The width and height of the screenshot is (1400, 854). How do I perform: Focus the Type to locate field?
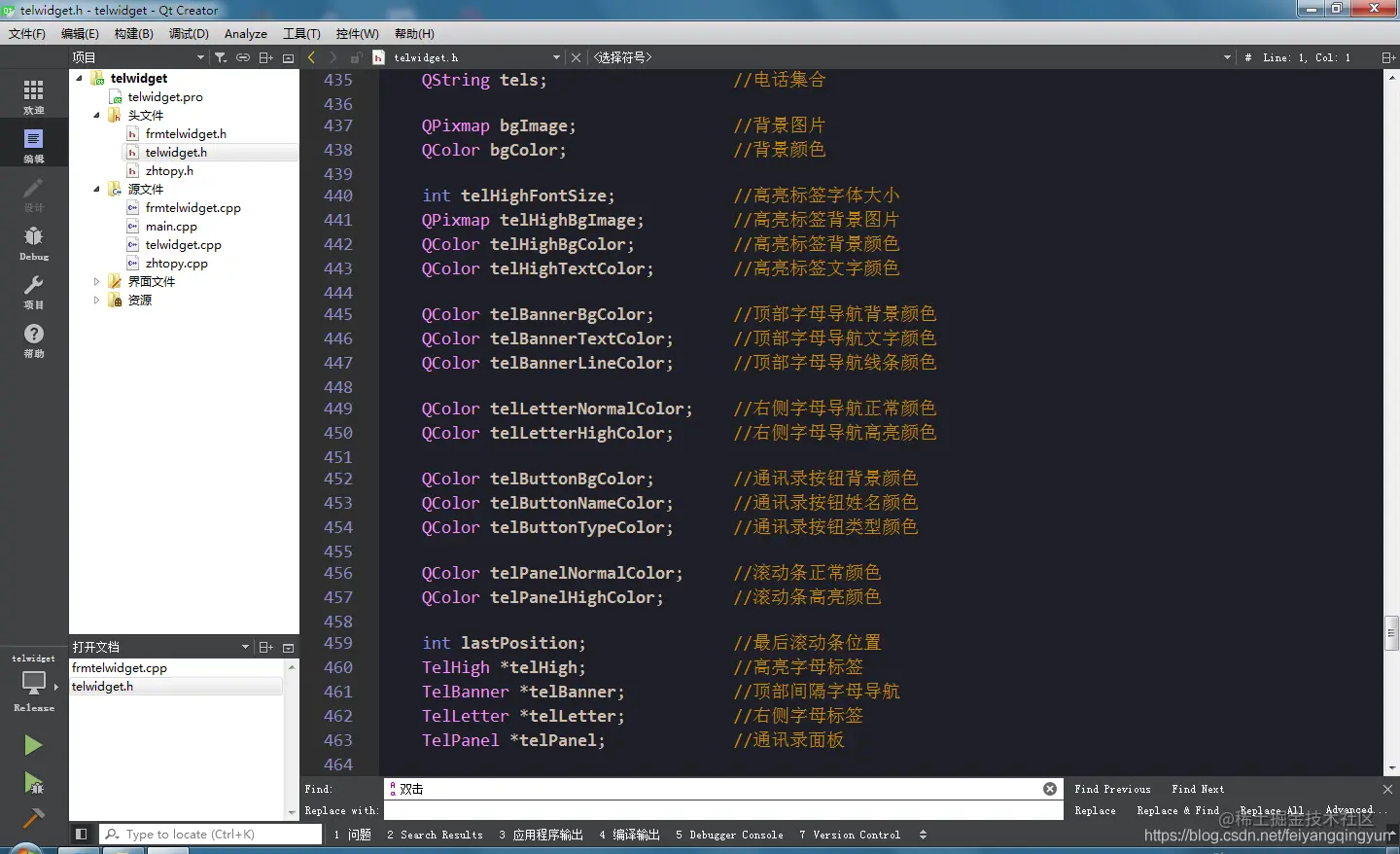[211, 834]
